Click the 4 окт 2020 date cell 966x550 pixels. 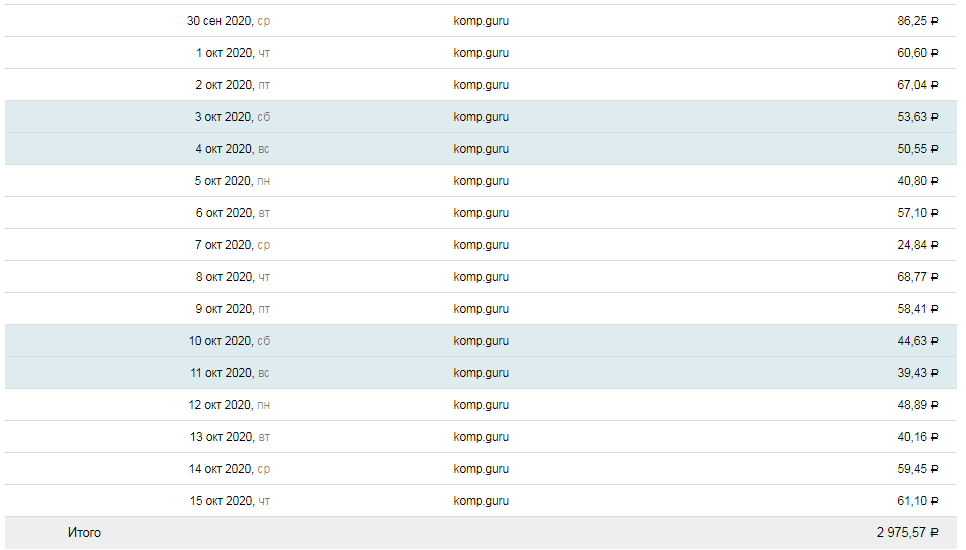point(232,149)
